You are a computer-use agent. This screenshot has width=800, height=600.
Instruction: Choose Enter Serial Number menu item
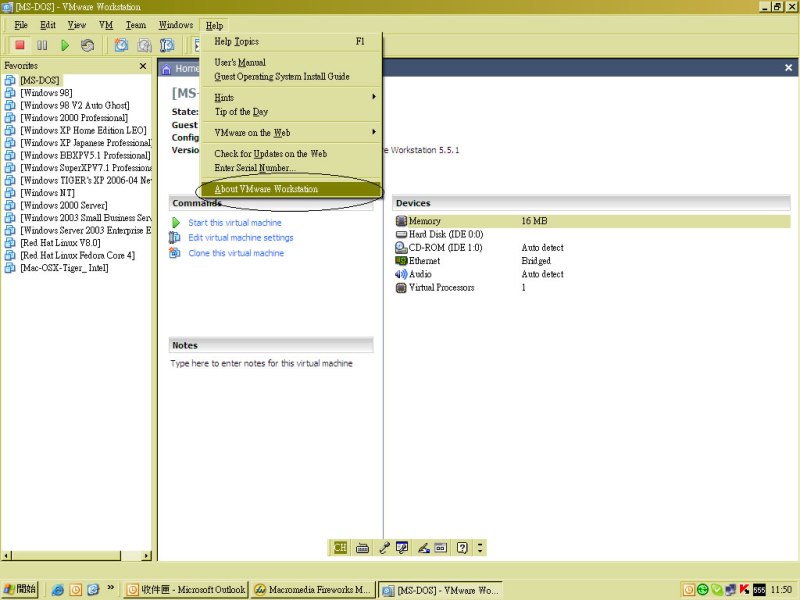291,167
